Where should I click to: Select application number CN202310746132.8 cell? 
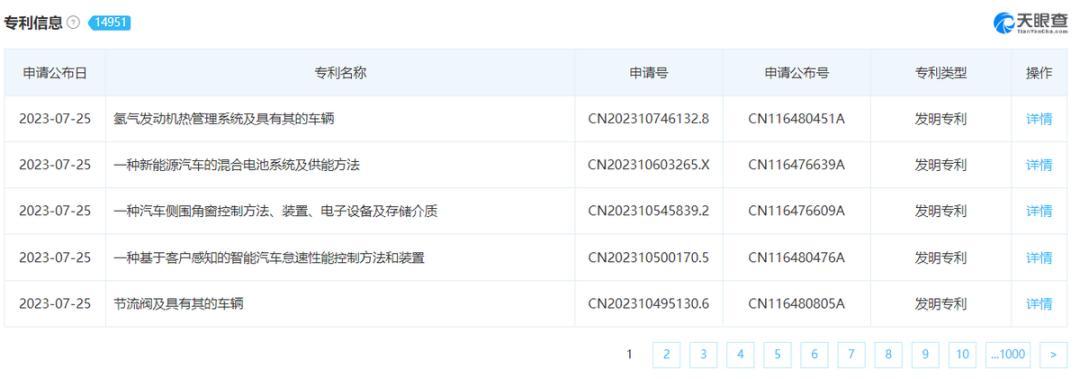[x=649, y=119]
